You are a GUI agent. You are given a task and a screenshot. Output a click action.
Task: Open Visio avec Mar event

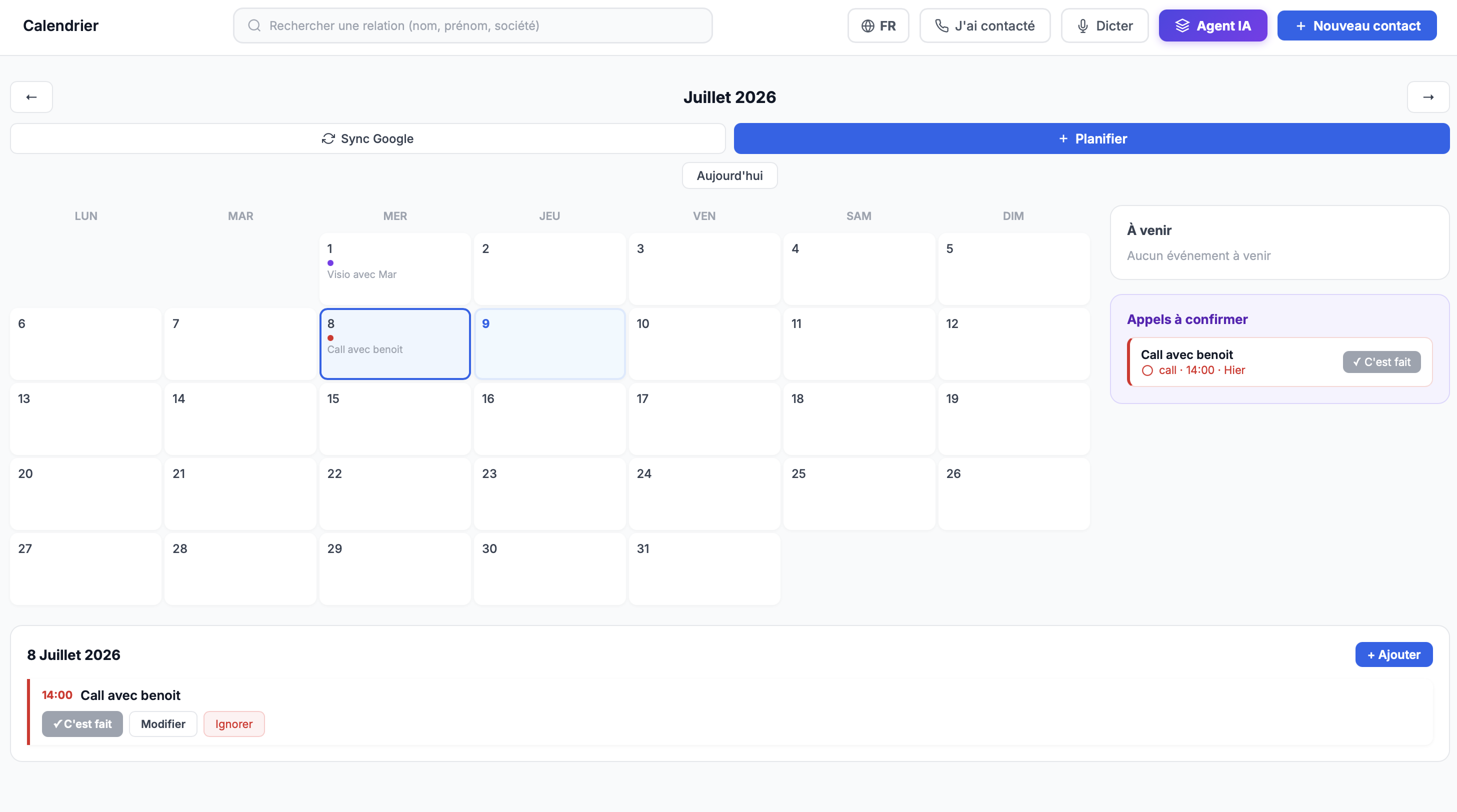point(361,275)
